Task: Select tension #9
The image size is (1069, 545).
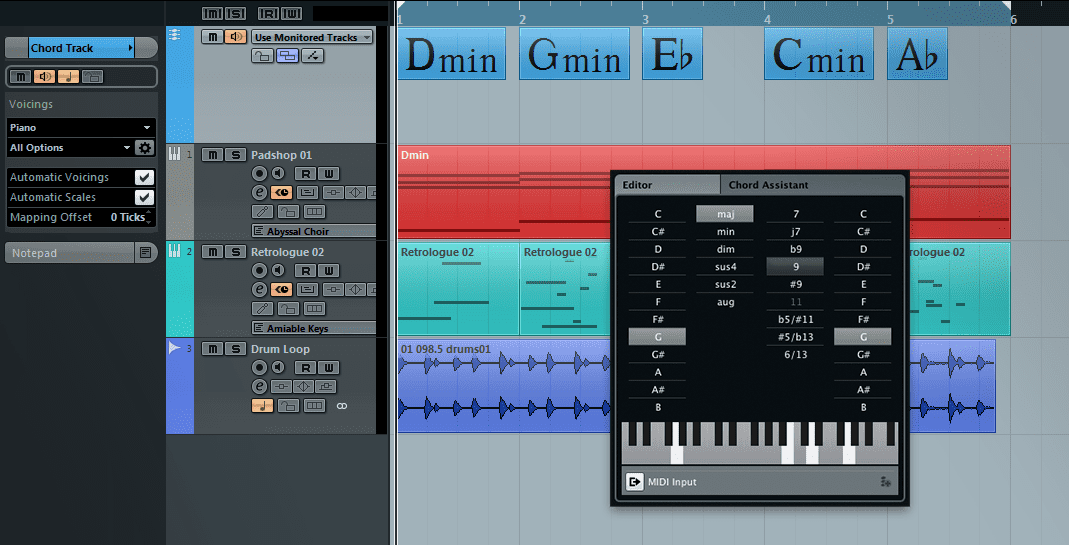Action: coord(796,284)
